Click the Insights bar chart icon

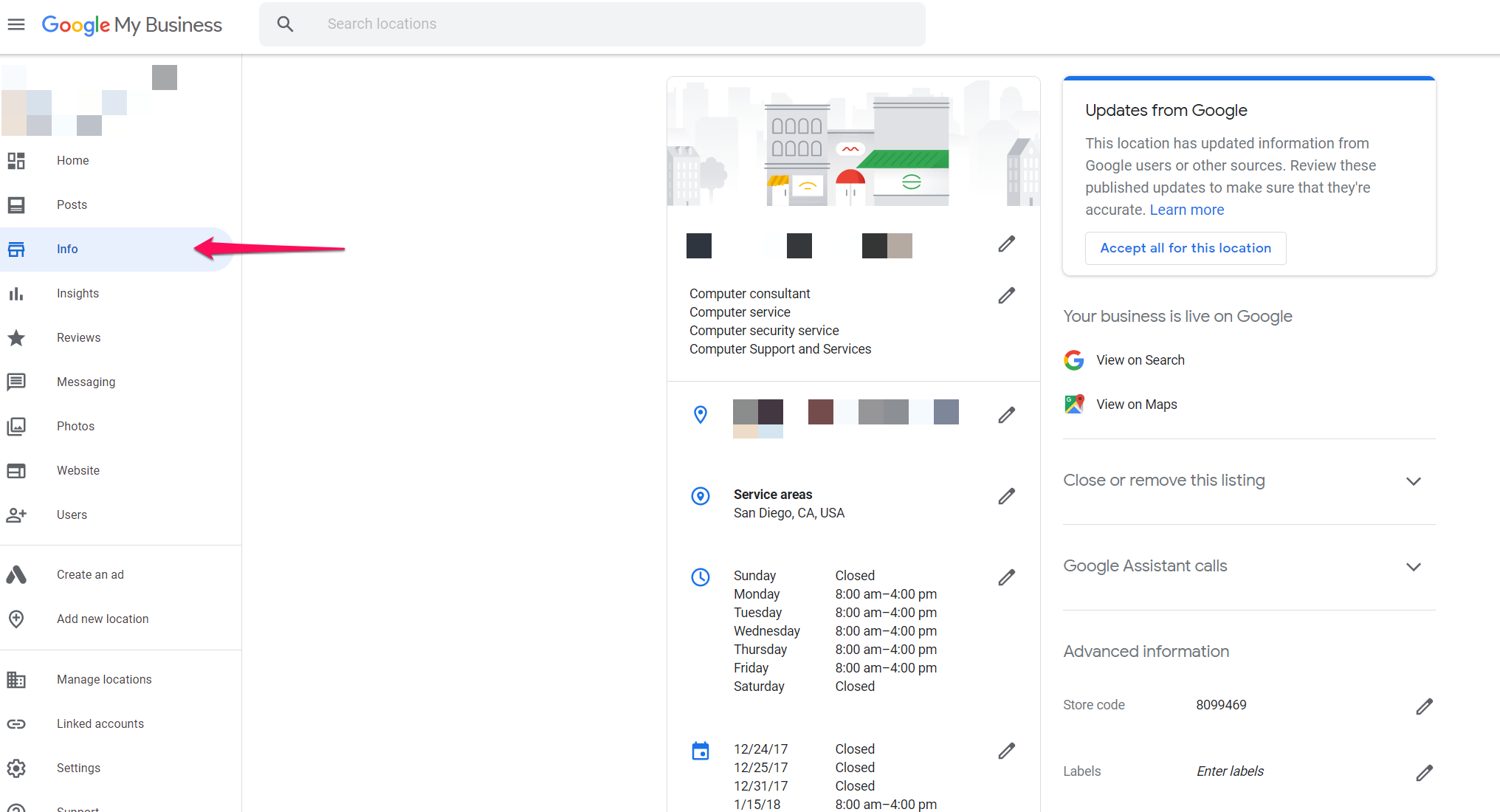click(16, 293)
